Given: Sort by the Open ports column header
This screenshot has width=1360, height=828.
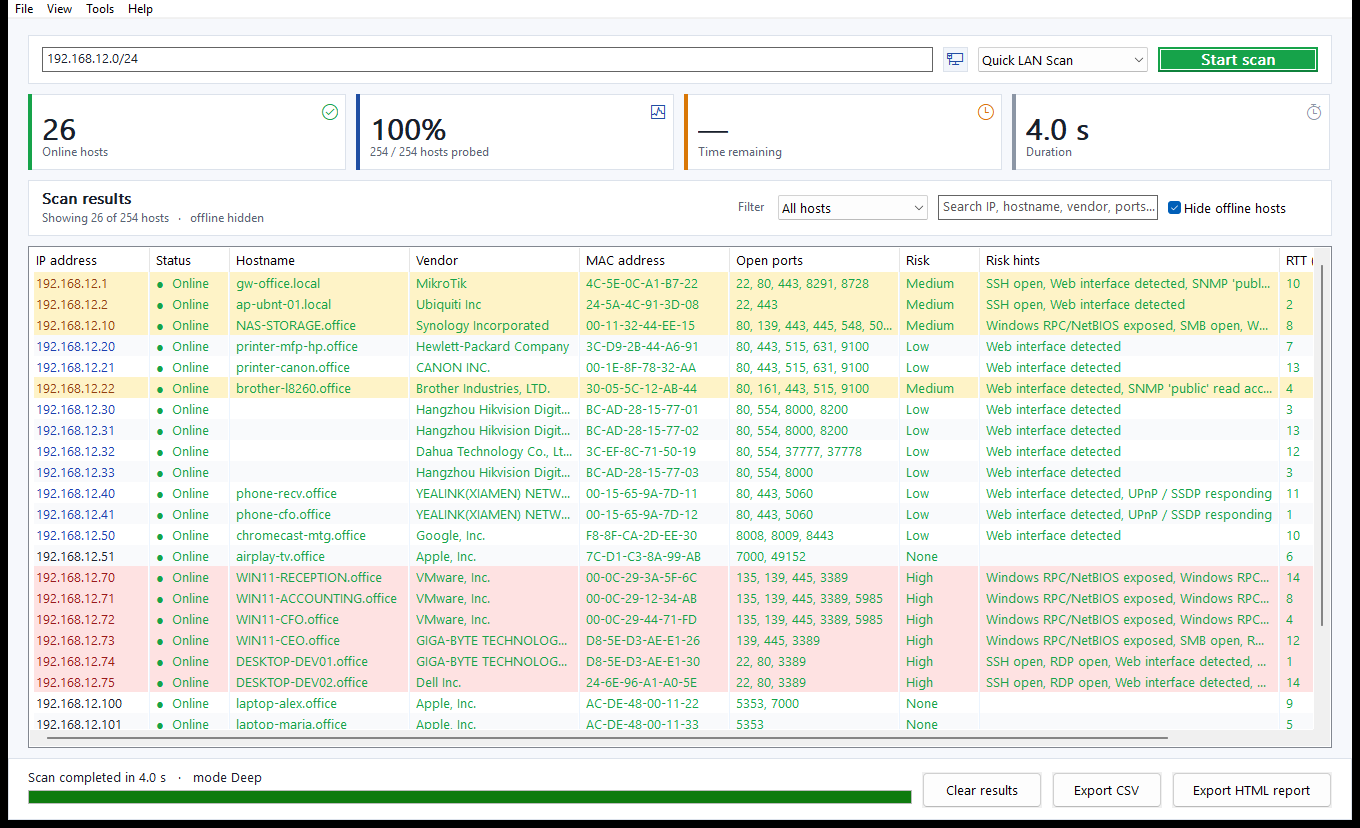Looking at the screenshot, I should coord(814,260).
